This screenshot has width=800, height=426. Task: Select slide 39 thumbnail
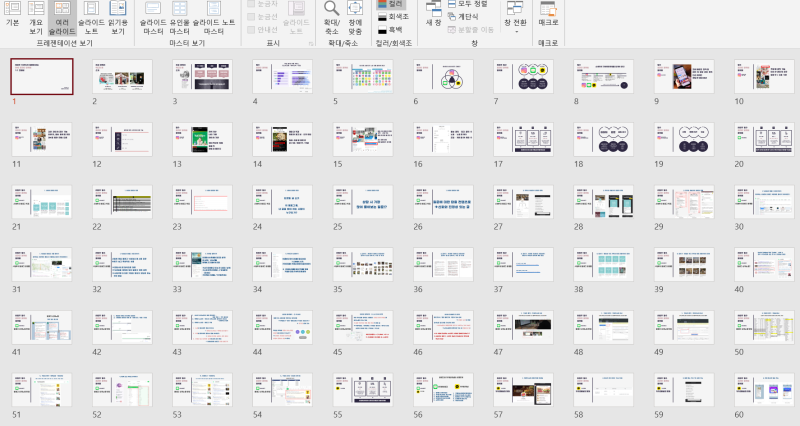684,264
